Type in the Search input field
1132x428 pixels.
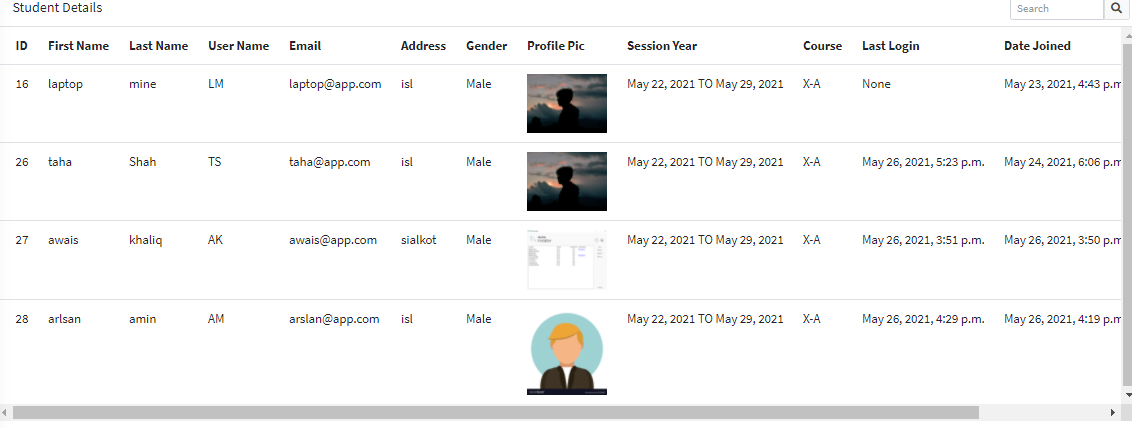pos(1055,9)
